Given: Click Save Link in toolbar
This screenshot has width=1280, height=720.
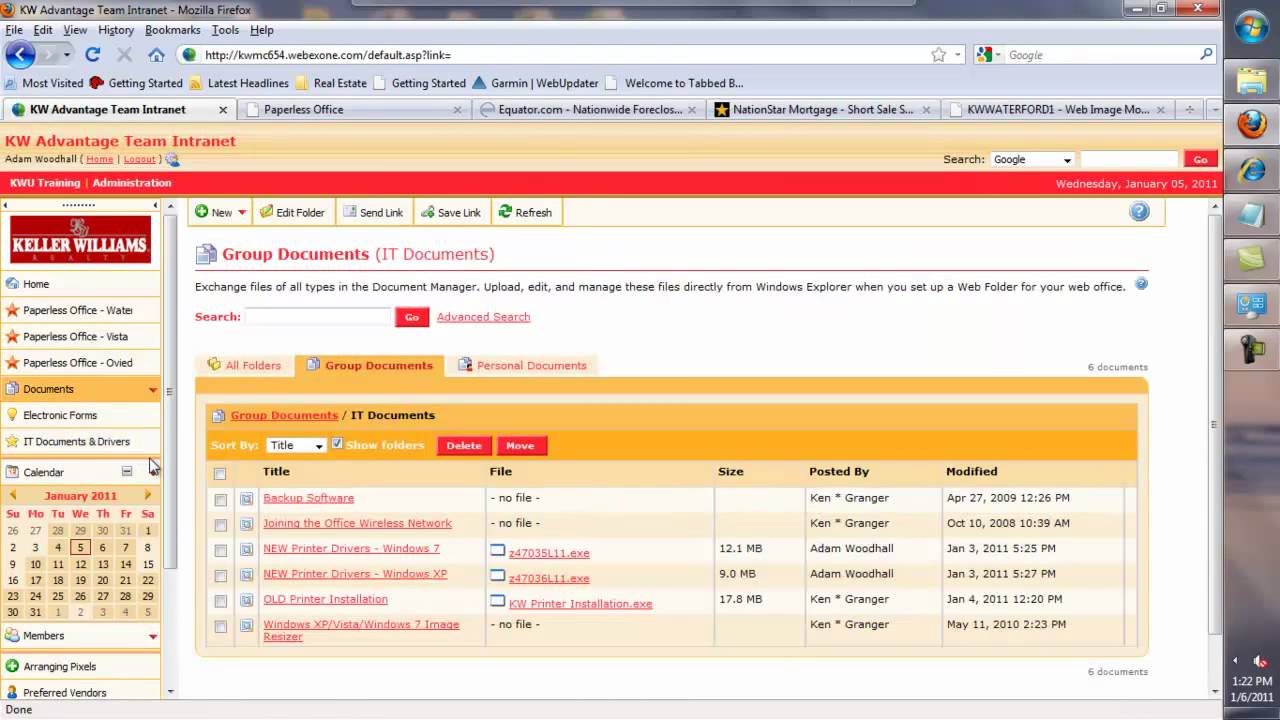Looking at the screenshot, I should click(451, 212).
